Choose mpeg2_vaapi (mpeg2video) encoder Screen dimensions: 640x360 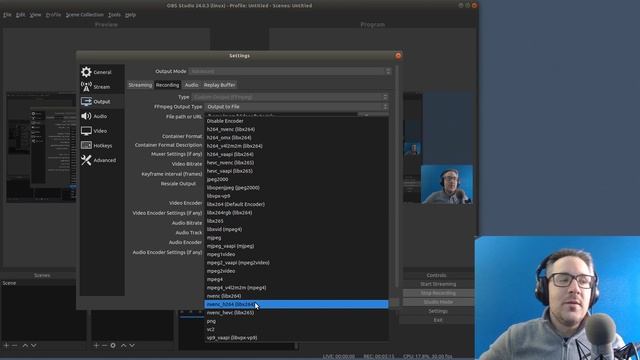tap(296, 263)
